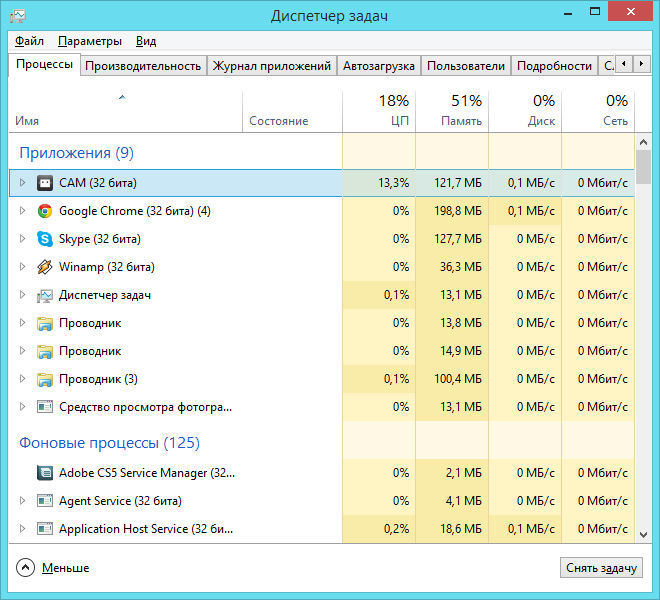Screen dimensions: 660x600
Task: Click the Skype process icon
Action: point(45,239)
